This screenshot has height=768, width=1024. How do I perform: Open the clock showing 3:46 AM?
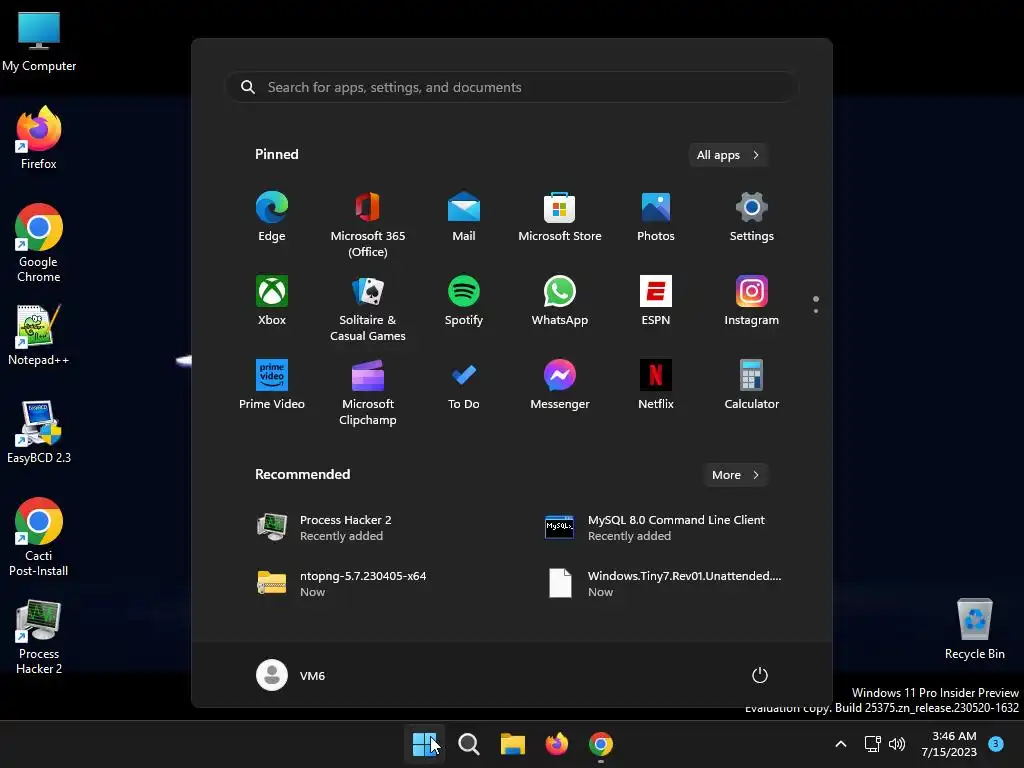pyautogui.click(x=950, y=744)
